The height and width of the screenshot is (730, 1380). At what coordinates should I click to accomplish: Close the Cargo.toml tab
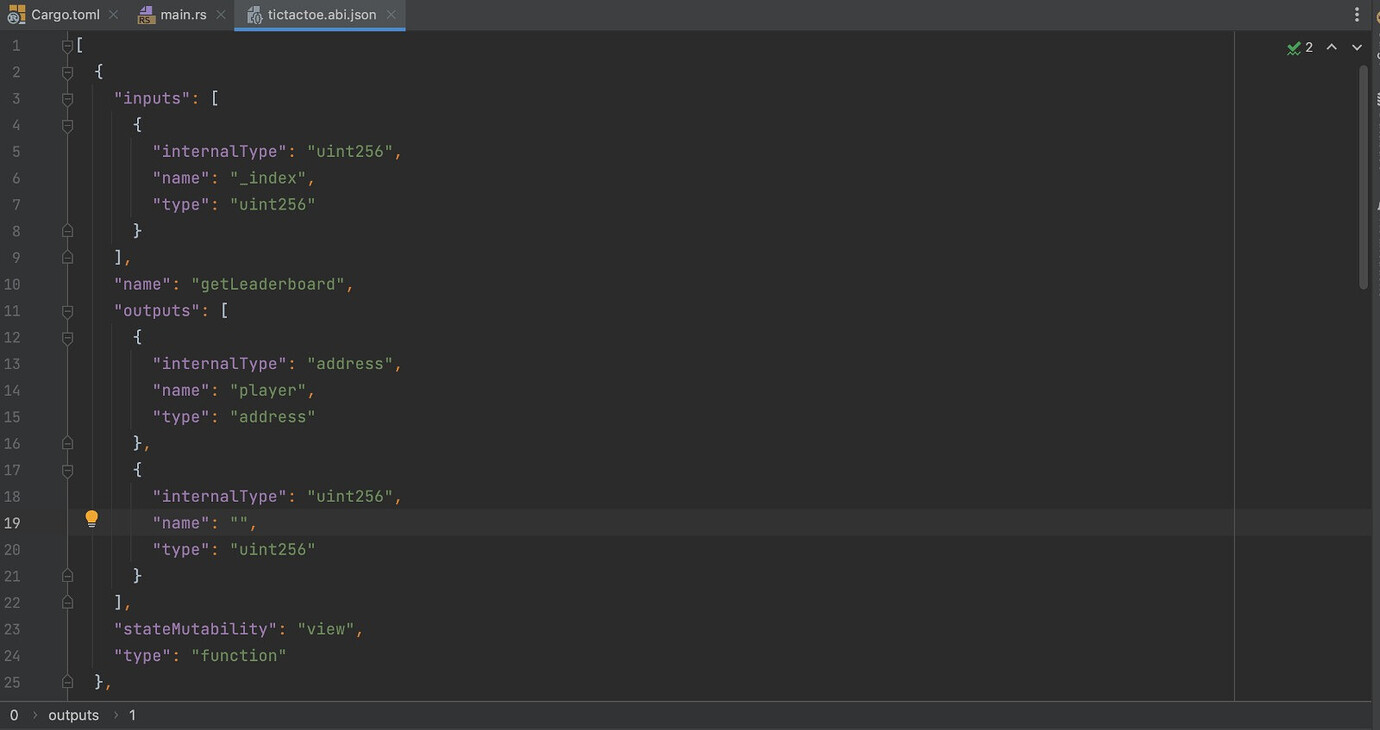113,15
